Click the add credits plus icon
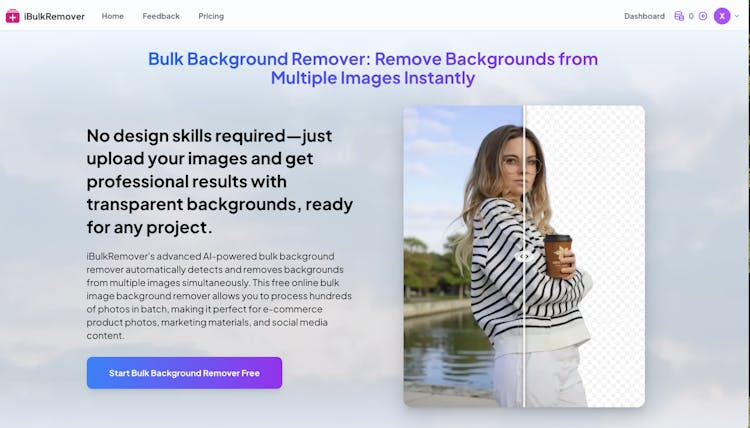 (703, 16)
